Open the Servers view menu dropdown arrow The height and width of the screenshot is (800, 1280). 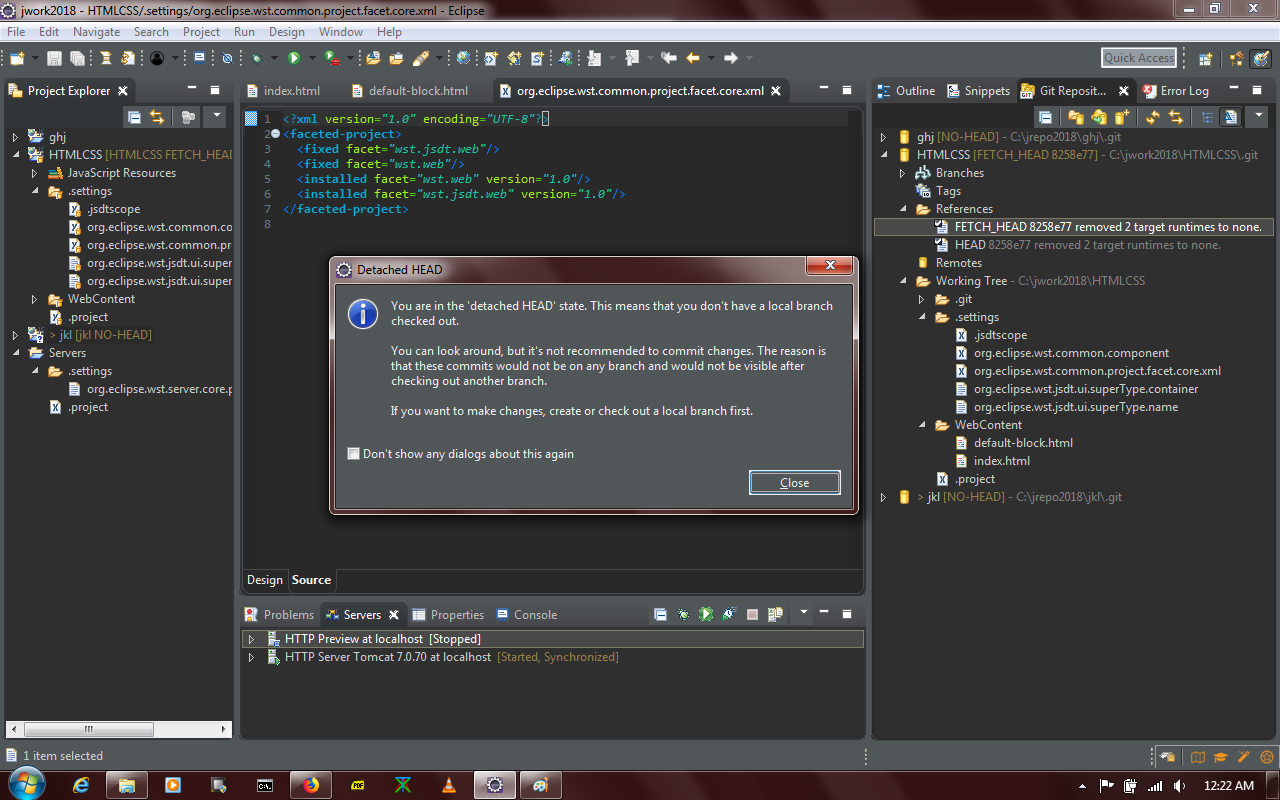click(x=804, y=612)
